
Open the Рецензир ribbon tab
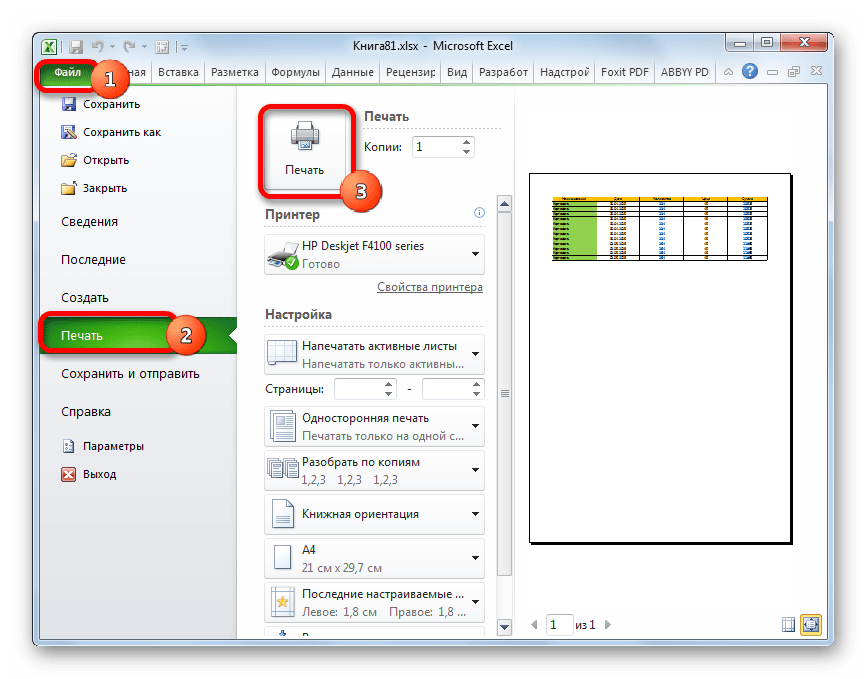coord(410,72)
